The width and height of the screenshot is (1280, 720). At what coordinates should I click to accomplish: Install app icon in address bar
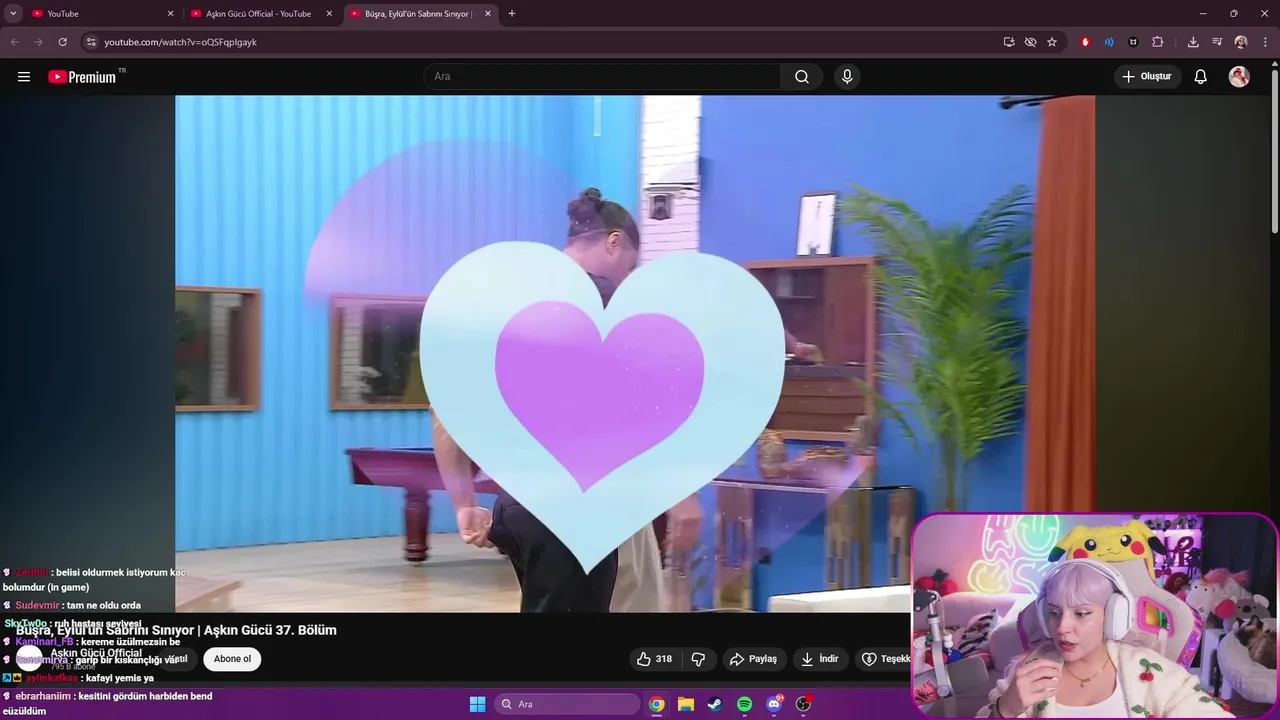pyautogui.click(x=1009, y=42)
